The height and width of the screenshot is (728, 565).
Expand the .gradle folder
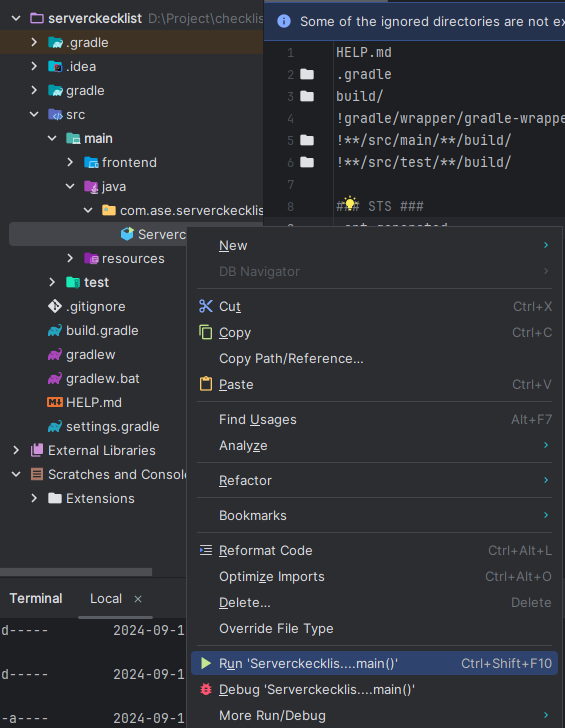click(34, 42)
